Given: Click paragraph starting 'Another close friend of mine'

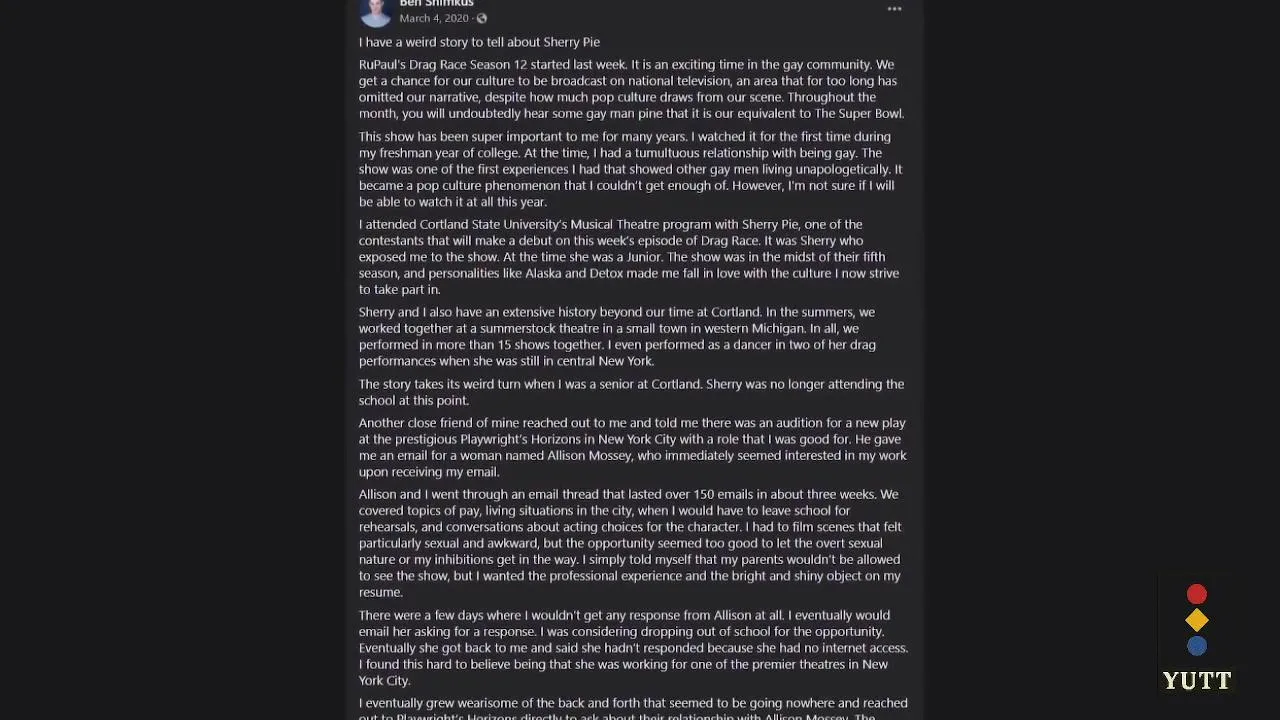Looking at the screenshot, I should [630, 447].
